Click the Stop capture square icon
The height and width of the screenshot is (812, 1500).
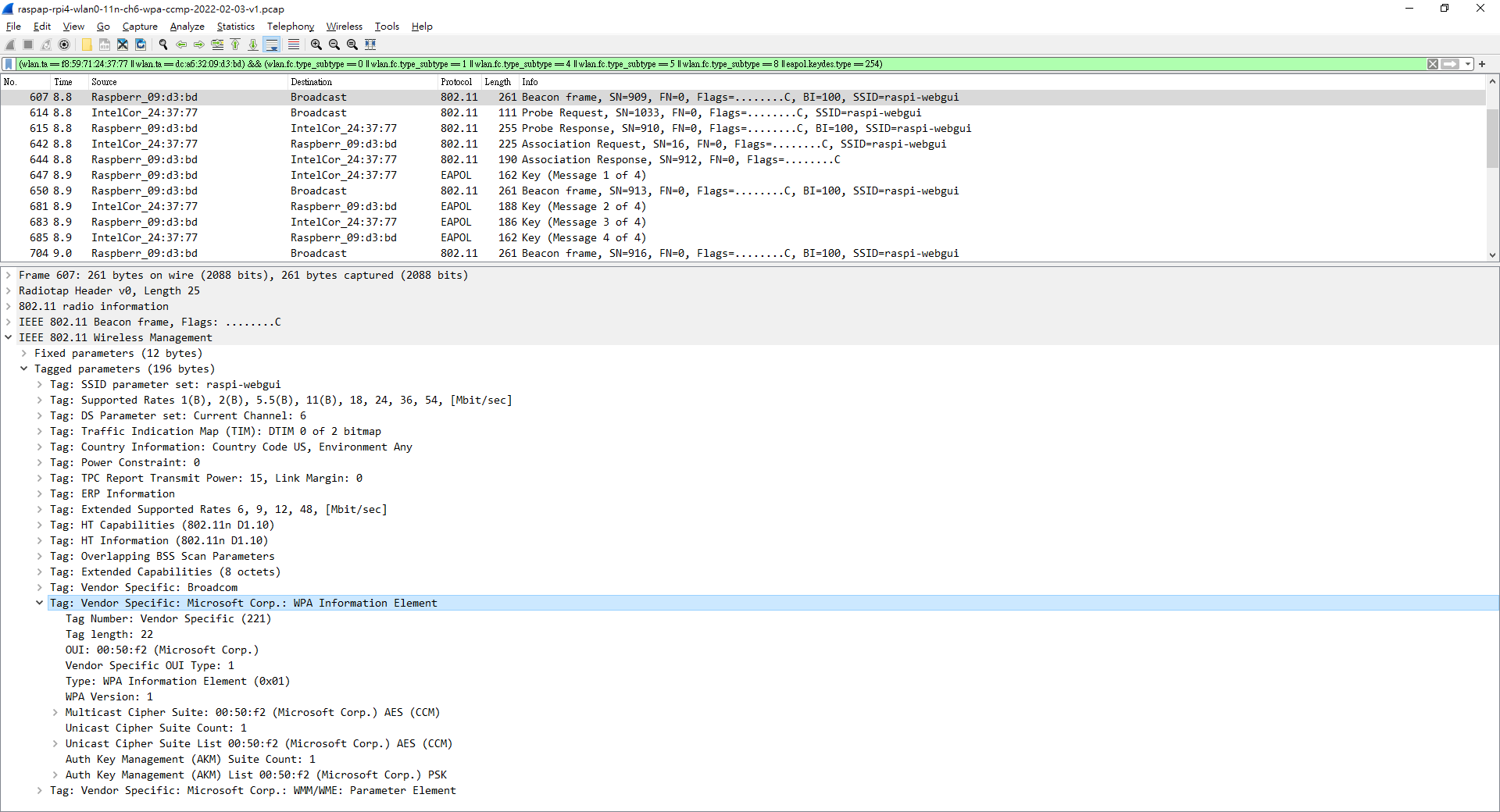click(x=28, y=45)
